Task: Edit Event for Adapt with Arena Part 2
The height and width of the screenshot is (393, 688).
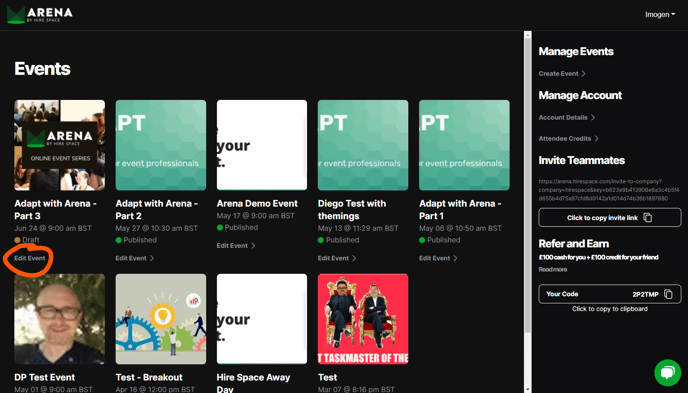Action: pos(134,258)
